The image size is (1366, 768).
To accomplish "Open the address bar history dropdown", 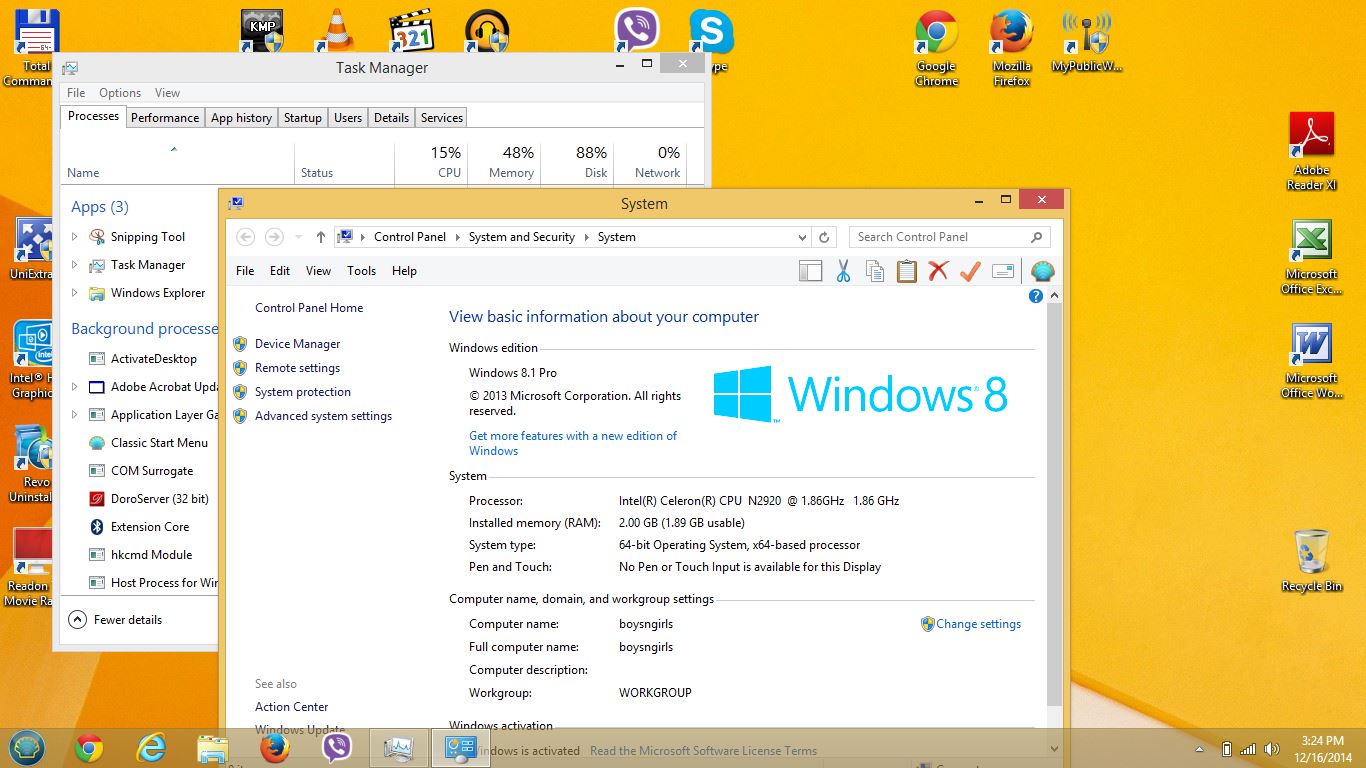I will click(x=802, y=238).
